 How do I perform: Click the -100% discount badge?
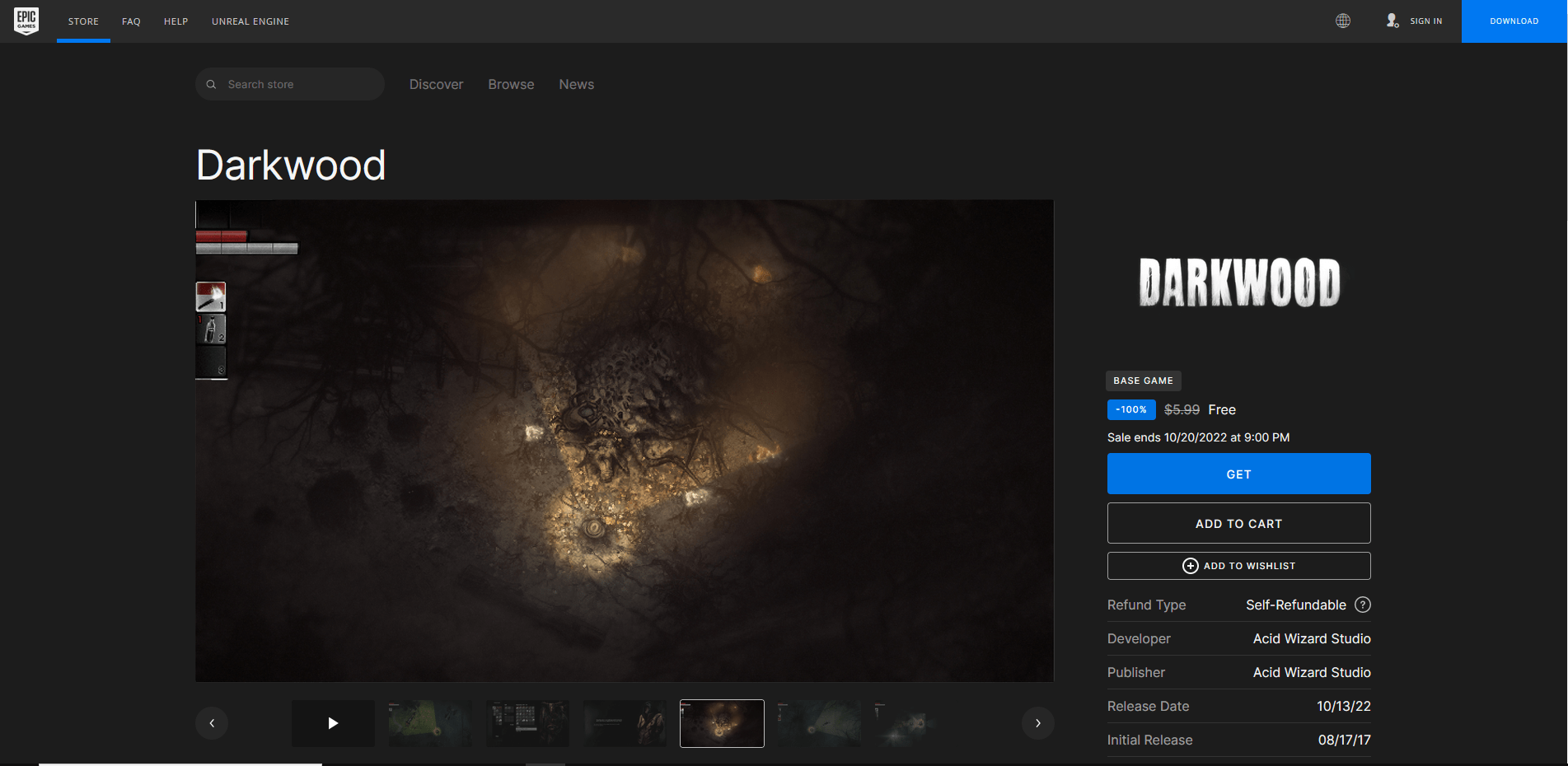(x=1131, y=409)
